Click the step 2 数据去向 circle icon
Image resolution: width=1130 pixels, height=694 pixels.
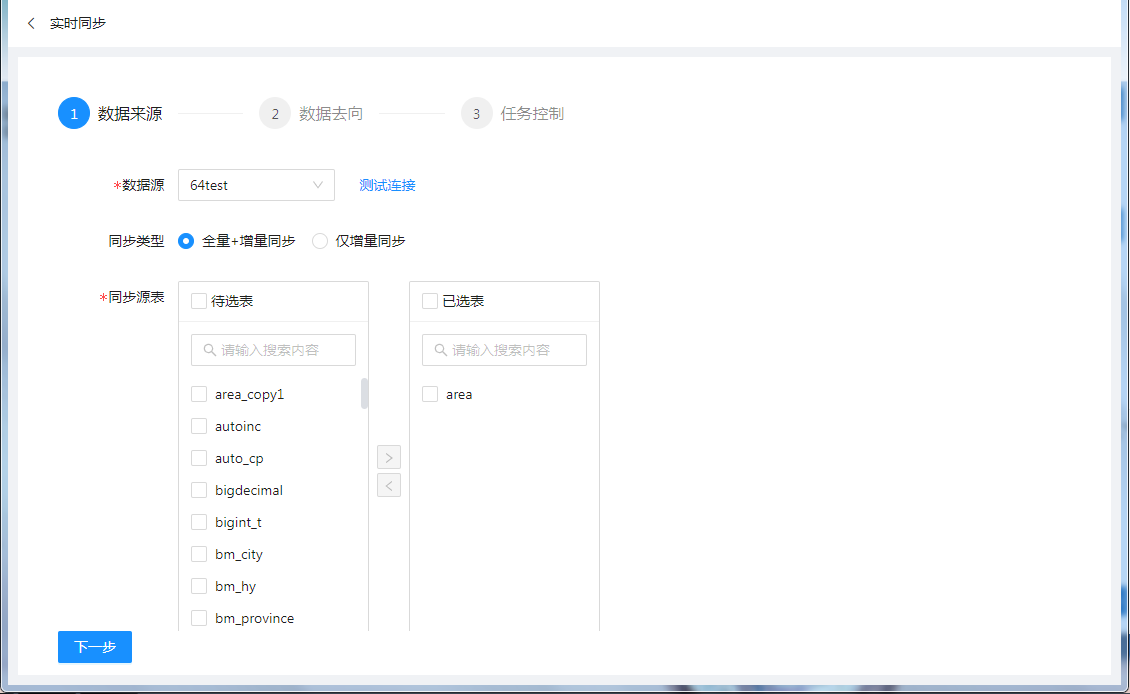click(275, 114)
